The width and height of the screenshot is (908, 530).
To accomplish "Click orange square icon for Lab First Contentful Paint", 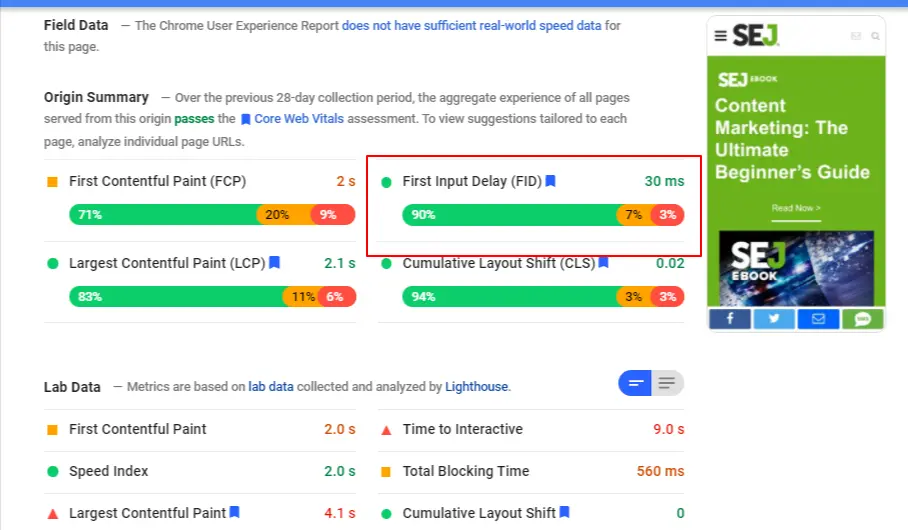I will tap(52, 430).
